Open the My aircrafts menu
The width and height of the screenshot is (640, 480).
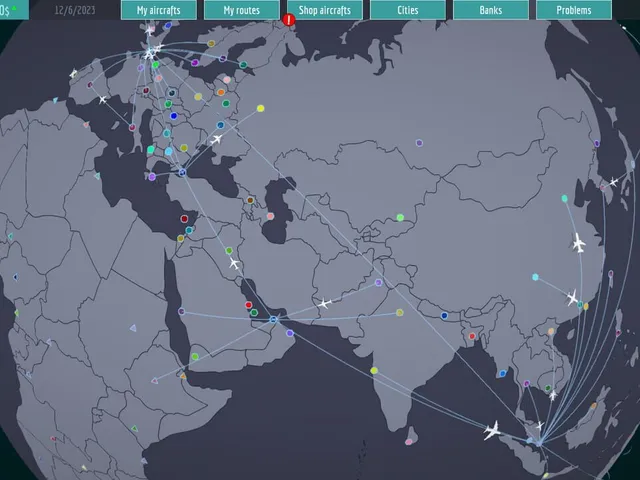(159, 10)
